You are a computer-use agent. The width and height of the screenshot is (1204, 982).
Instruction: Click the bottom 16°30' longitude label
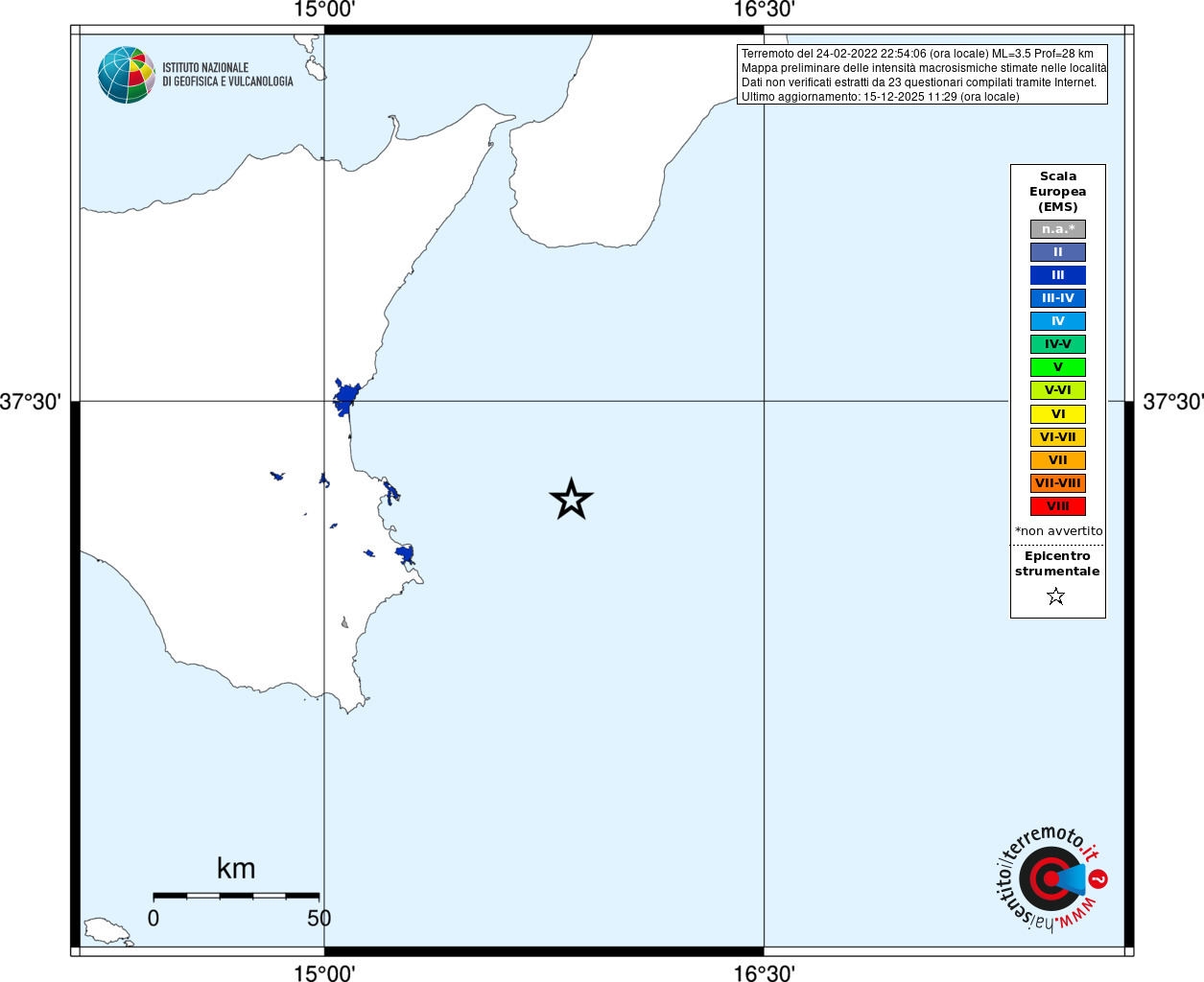(x=765, y=972)
